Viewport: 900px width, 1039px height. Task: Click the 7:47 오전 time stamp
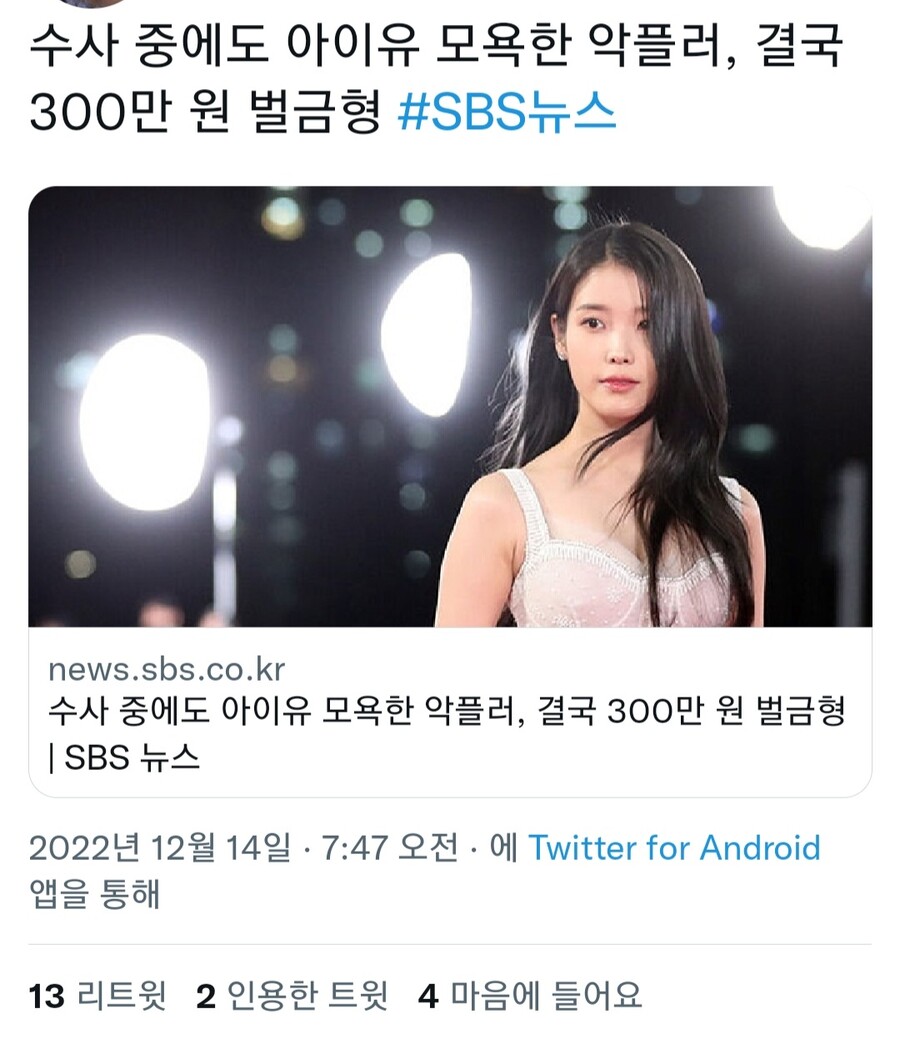(390, 848)
